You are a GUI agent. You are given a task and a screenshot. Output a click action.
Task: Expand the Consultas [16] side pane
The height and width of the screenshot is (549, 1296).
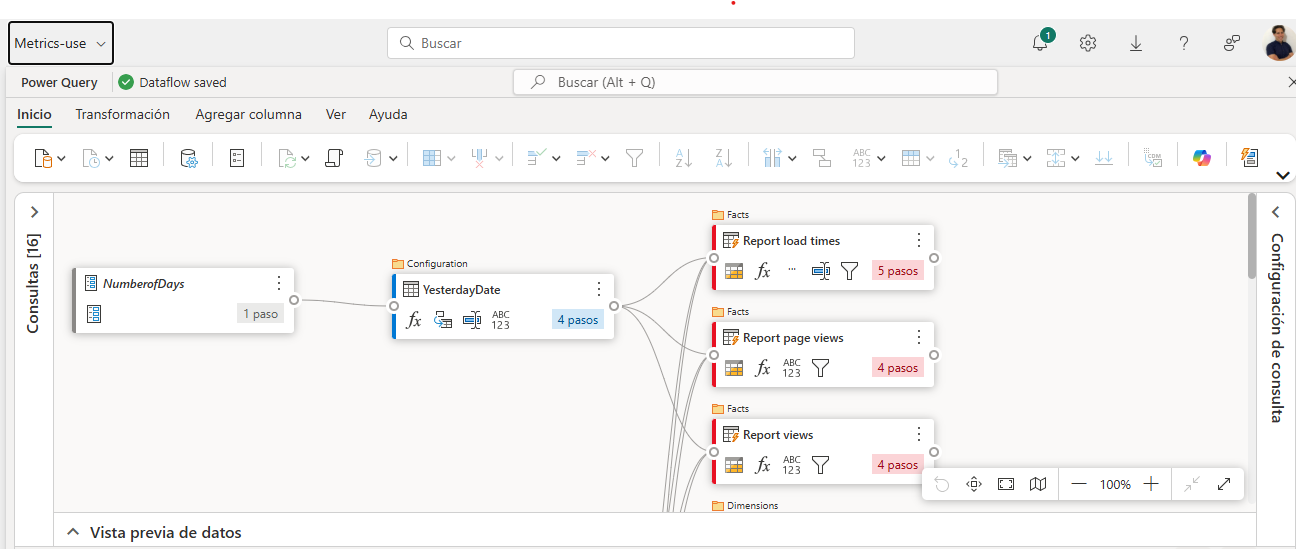pyautogui.click(x=34, y=212)
